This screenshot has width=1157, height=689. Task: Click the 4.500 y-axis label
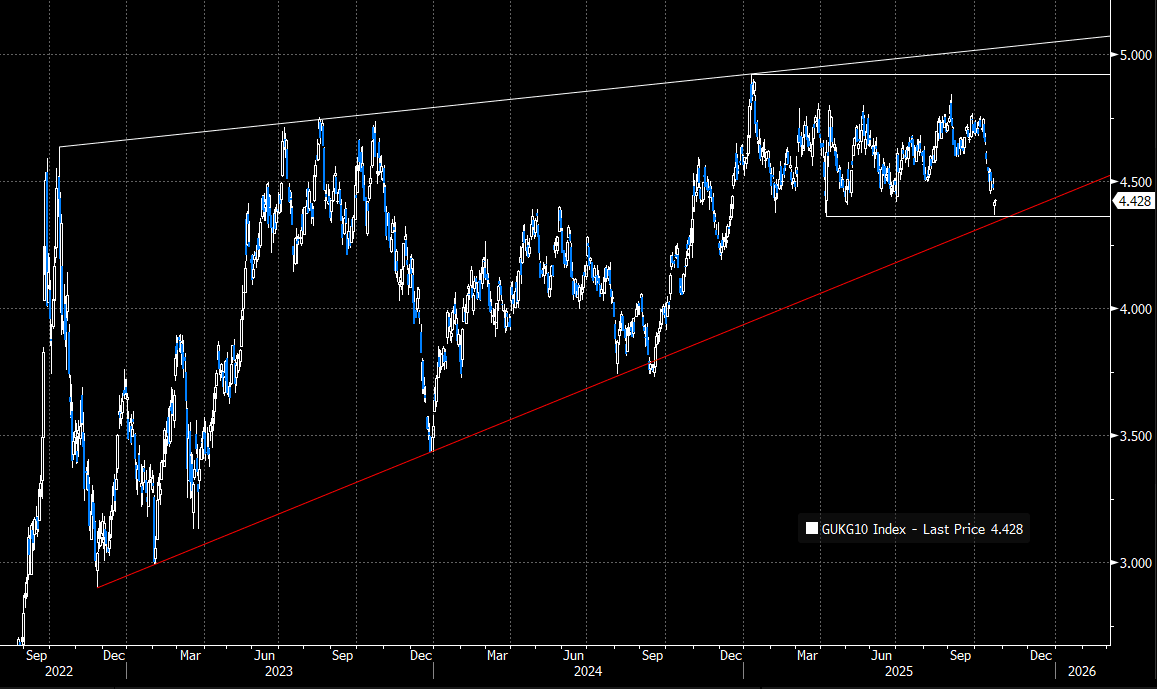point(1136,182)
